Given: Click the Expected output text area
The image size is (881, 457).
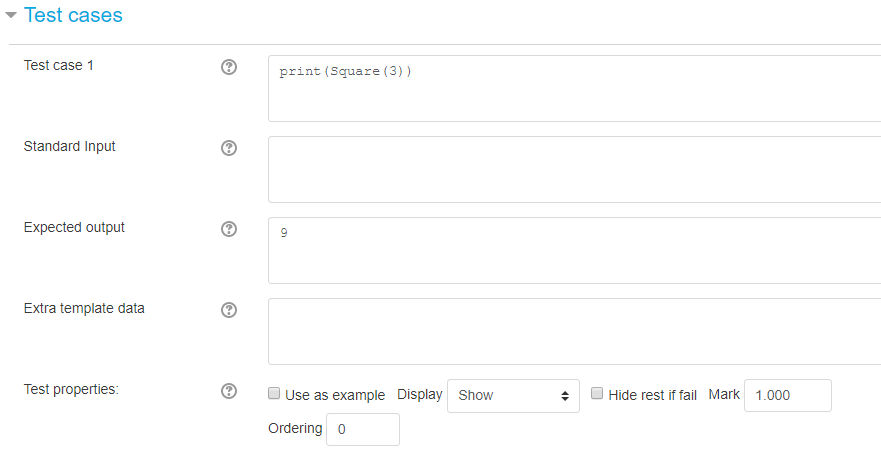Looking at the screenshot, I should tap(574, 250).
